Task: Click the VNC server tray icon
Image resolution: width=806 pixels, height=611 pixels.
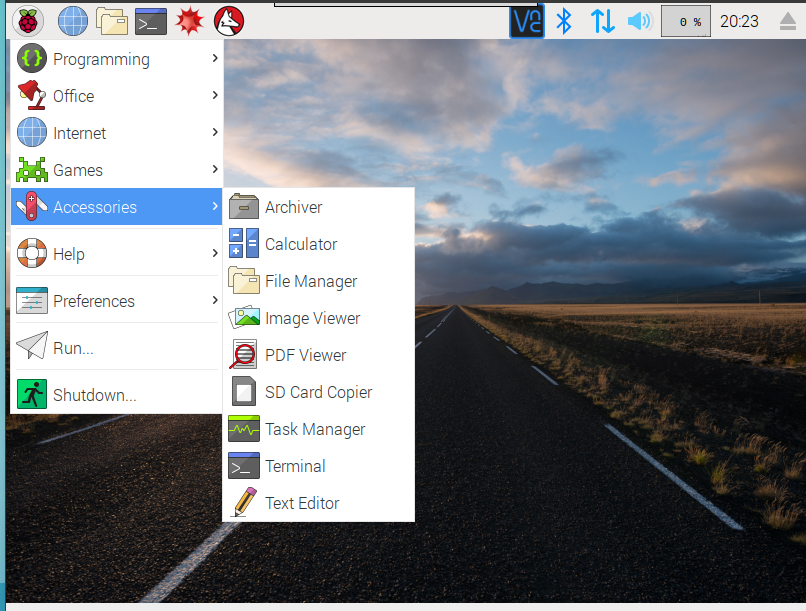Action: pyautogui.click(x=527, y=21)
